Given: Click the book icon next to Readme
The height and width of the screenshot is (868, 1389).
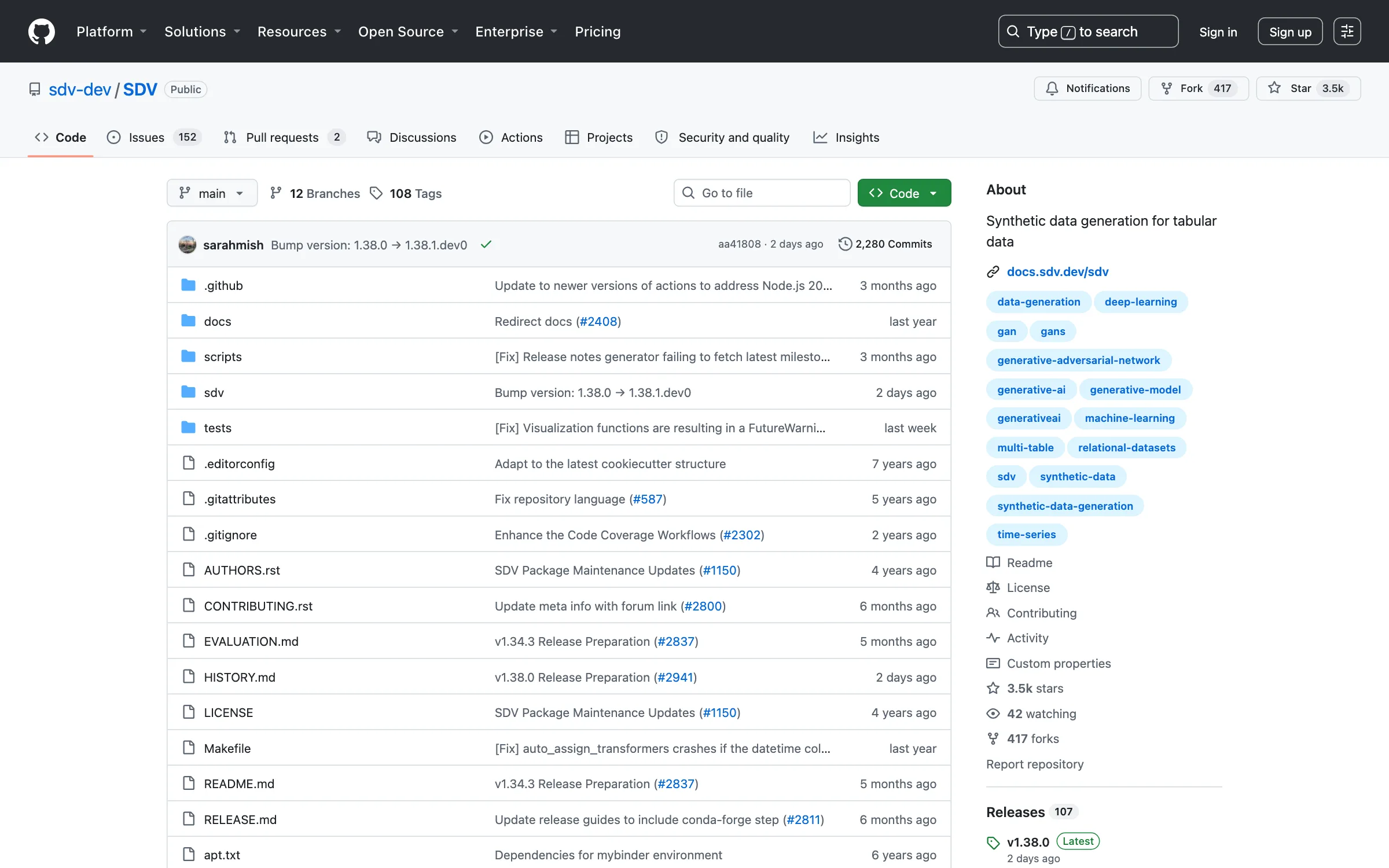Looking at the screenshot, I should 993,562.
